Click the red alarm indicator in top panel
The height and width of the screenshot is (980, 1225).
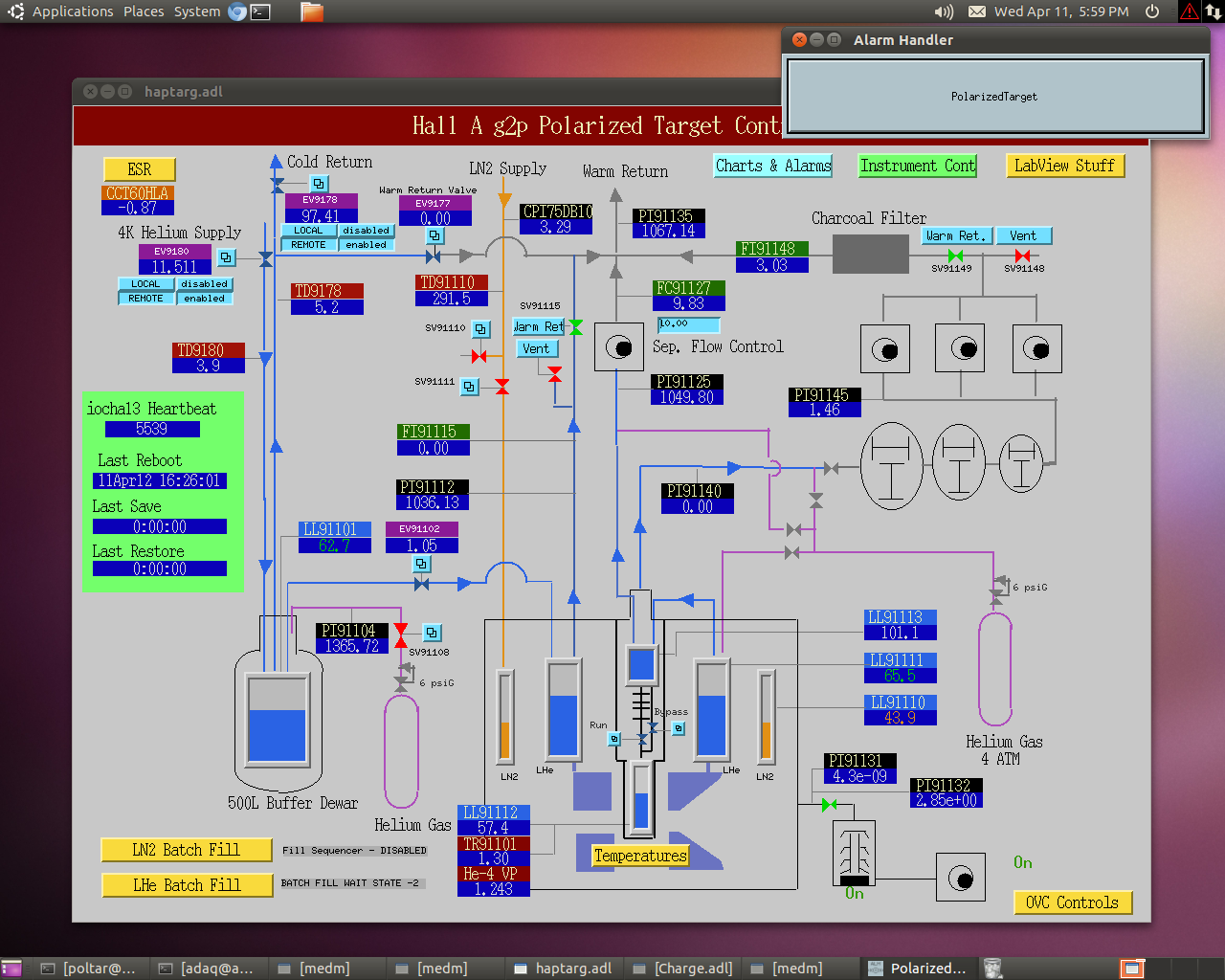pyautogui.click(x=1190, y=11)
